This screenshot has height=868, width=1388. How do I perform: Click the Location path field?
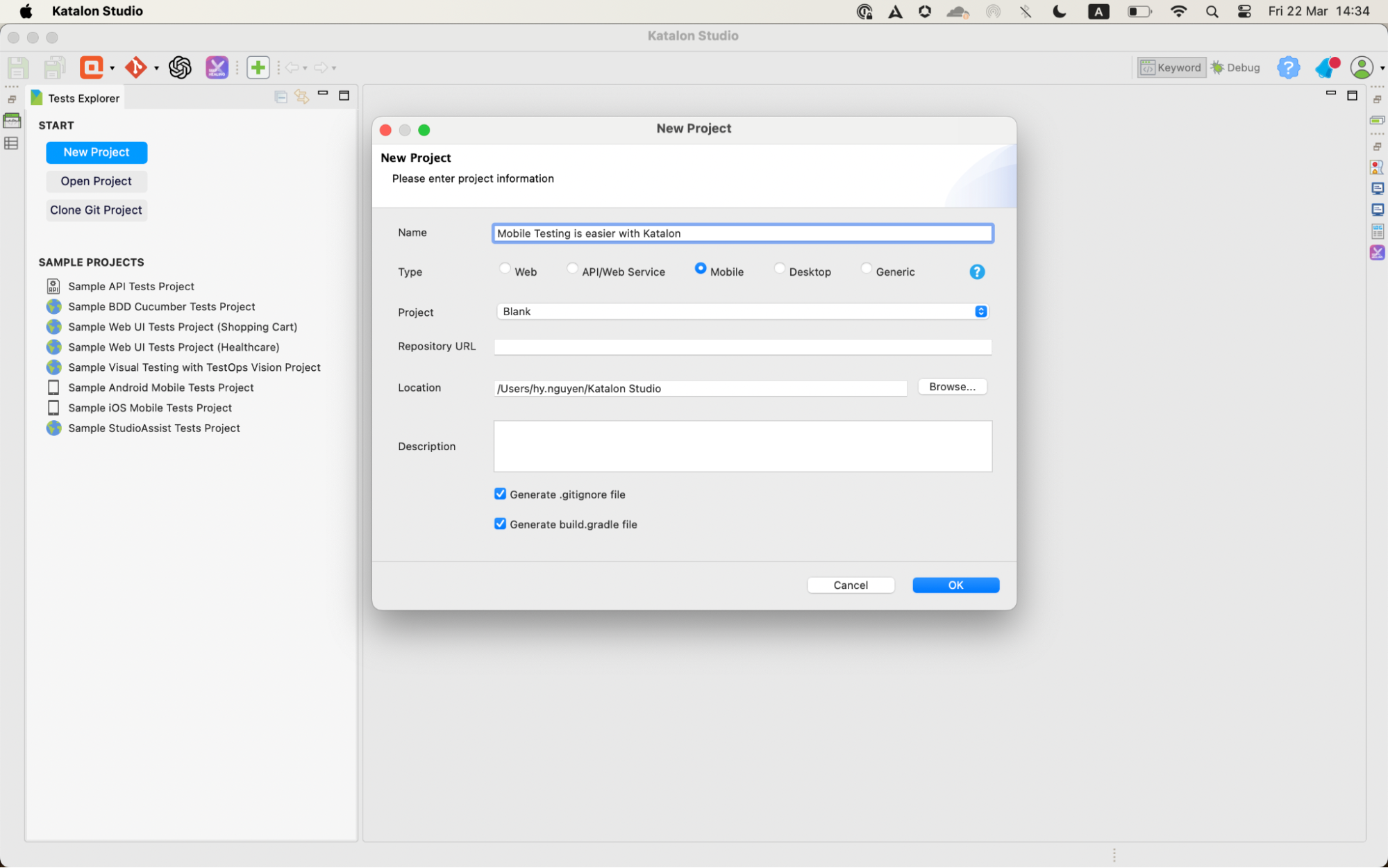coord(700,388)
